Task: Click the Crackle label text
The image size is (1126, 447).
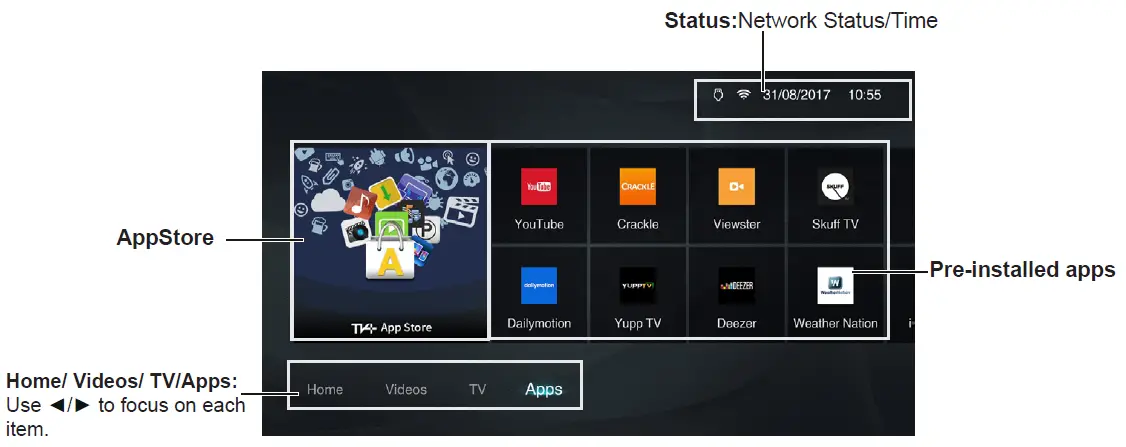Action: coord(638,224)
